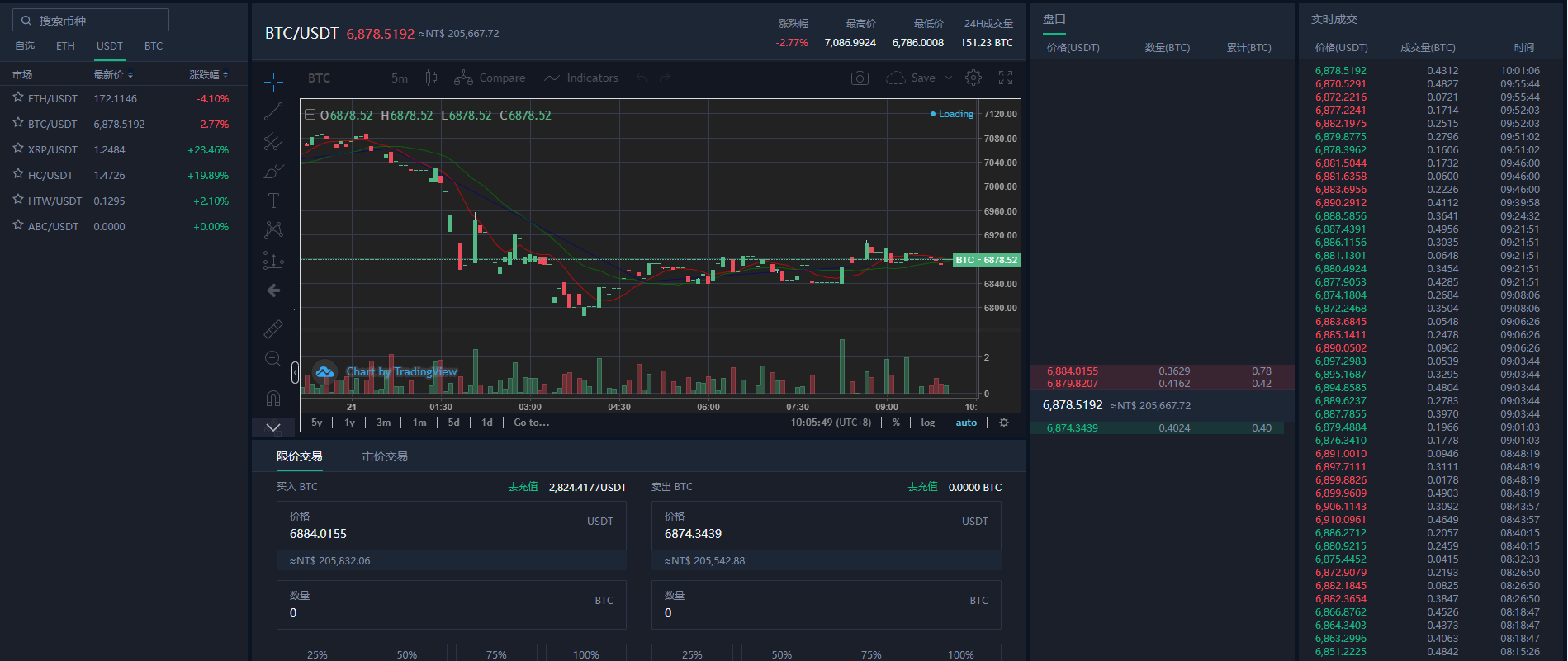Open the candlestick chart style selector
The height and width of the screenshot is (661, 1568).
[431, 78]
